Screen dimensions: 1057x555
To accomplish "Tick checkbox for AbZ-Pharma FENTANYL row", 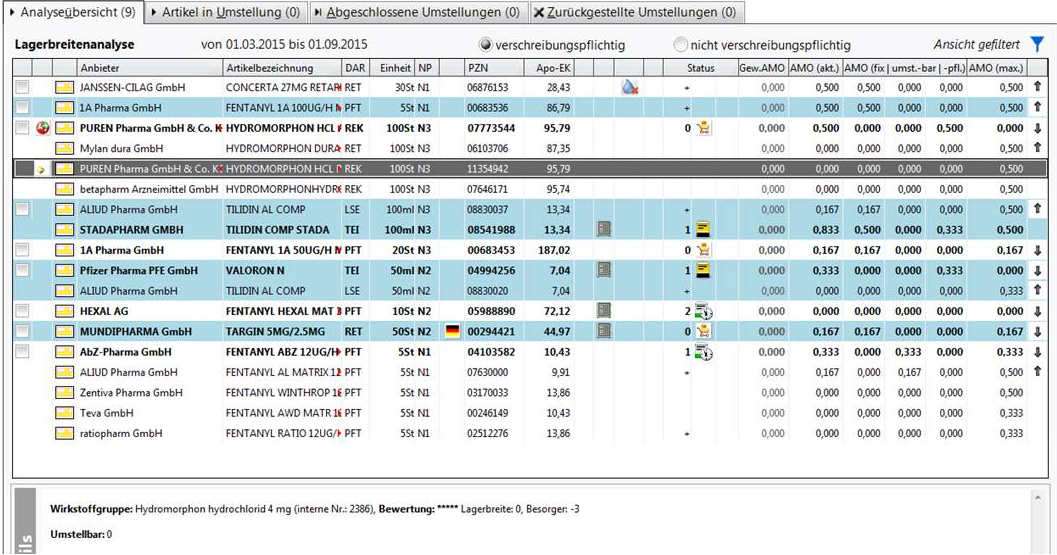I will pyautogui.click(x=22, y=351).
